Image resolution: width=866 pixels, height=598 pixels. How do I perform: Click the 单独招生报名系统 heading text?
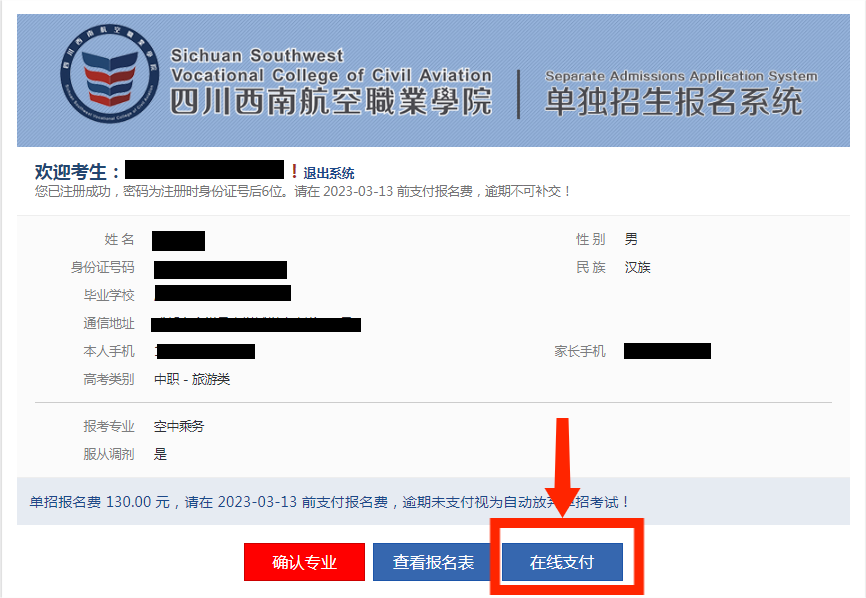(673, 102)
